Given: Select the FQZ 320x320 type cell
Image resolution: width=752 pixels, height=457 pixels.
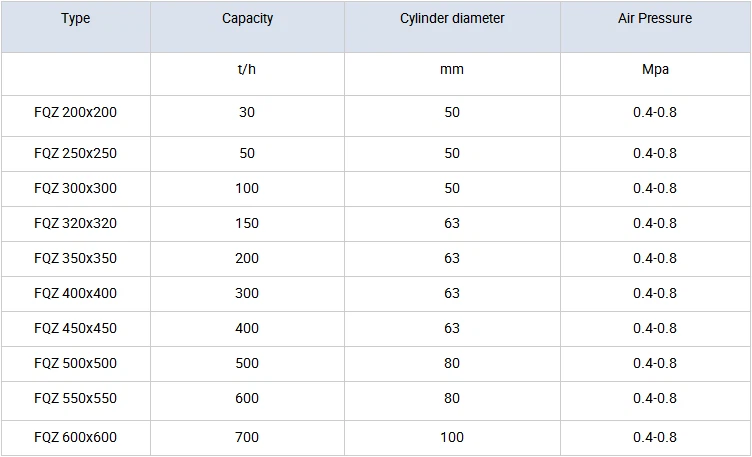Looking at the screenshot, I should [x=75, y=223].
